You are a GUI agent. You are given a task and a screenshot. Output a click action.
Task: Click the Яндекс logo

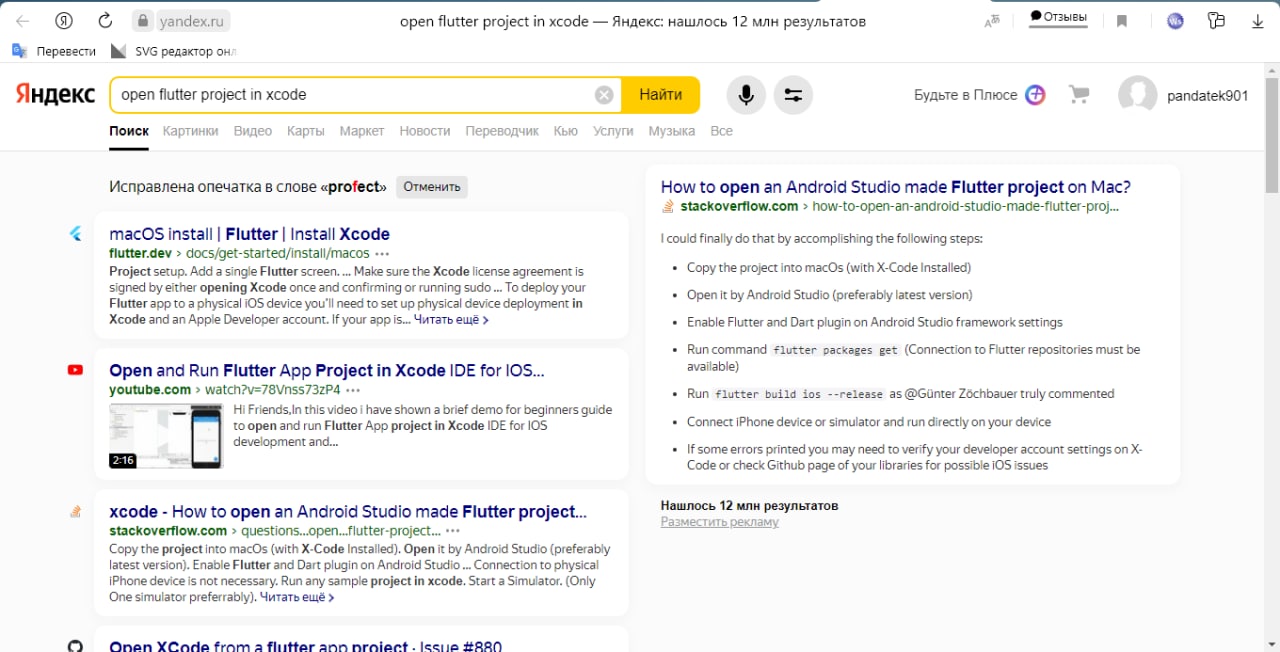pyautogui.click(x=55, y=94)
